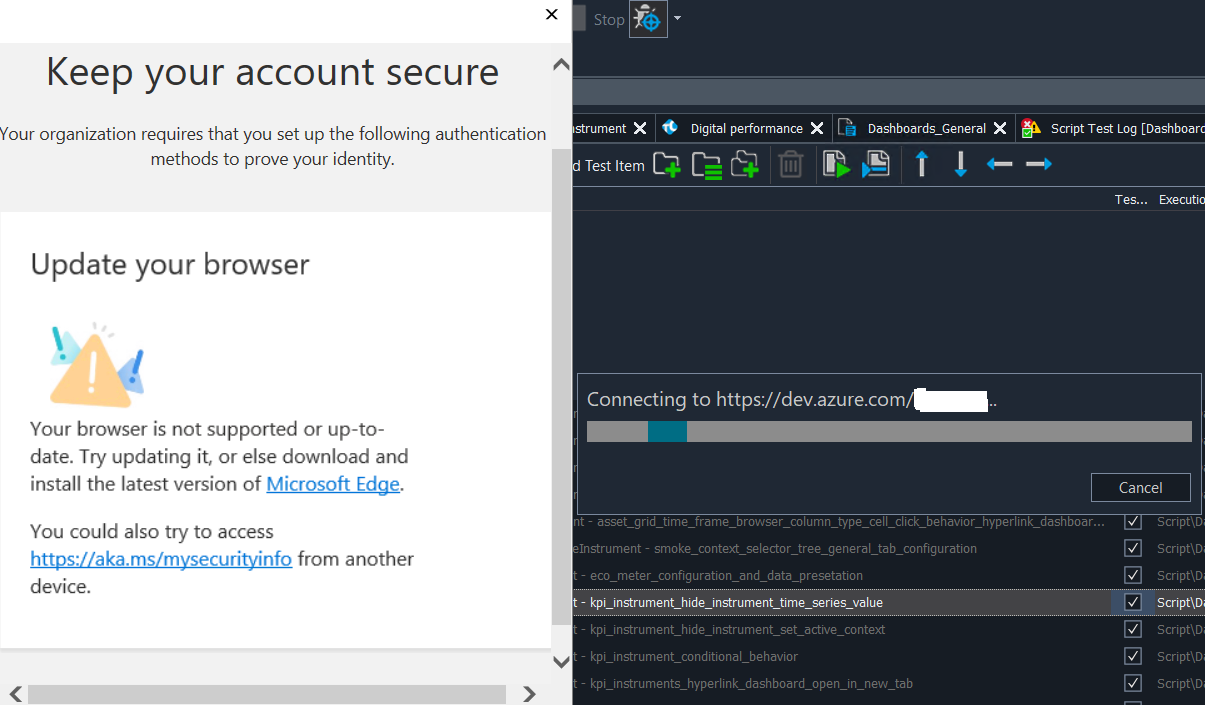This screenshot has width=1205, height=705.
Task: Click the dialog's up scroll chevron
Action: pos(561,63)
